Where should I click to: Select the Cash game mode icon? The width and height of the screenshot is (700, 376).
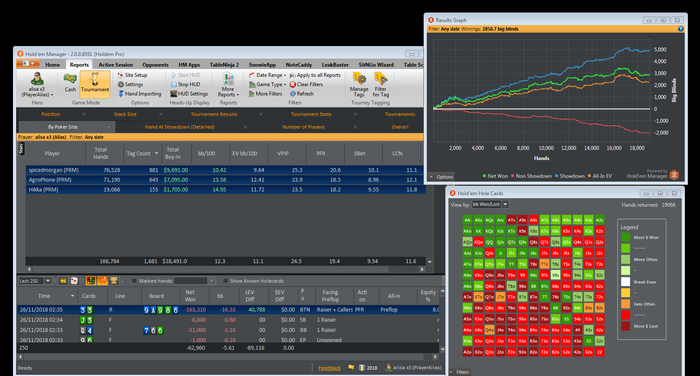coord(70,83)
